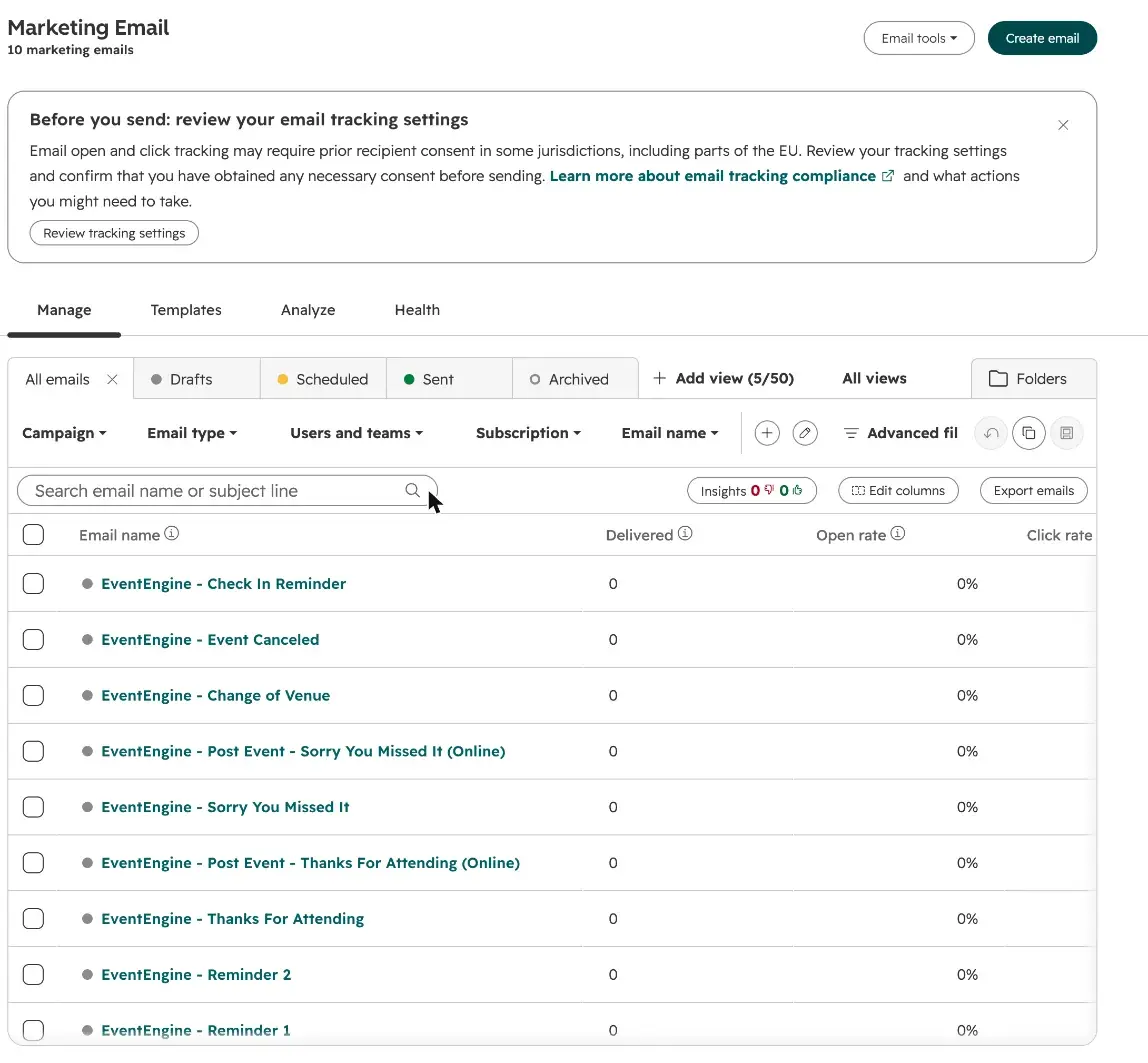Click the Create email button
Viewport: 1148px width, 1063px height.
click(x=1042, y=38)
